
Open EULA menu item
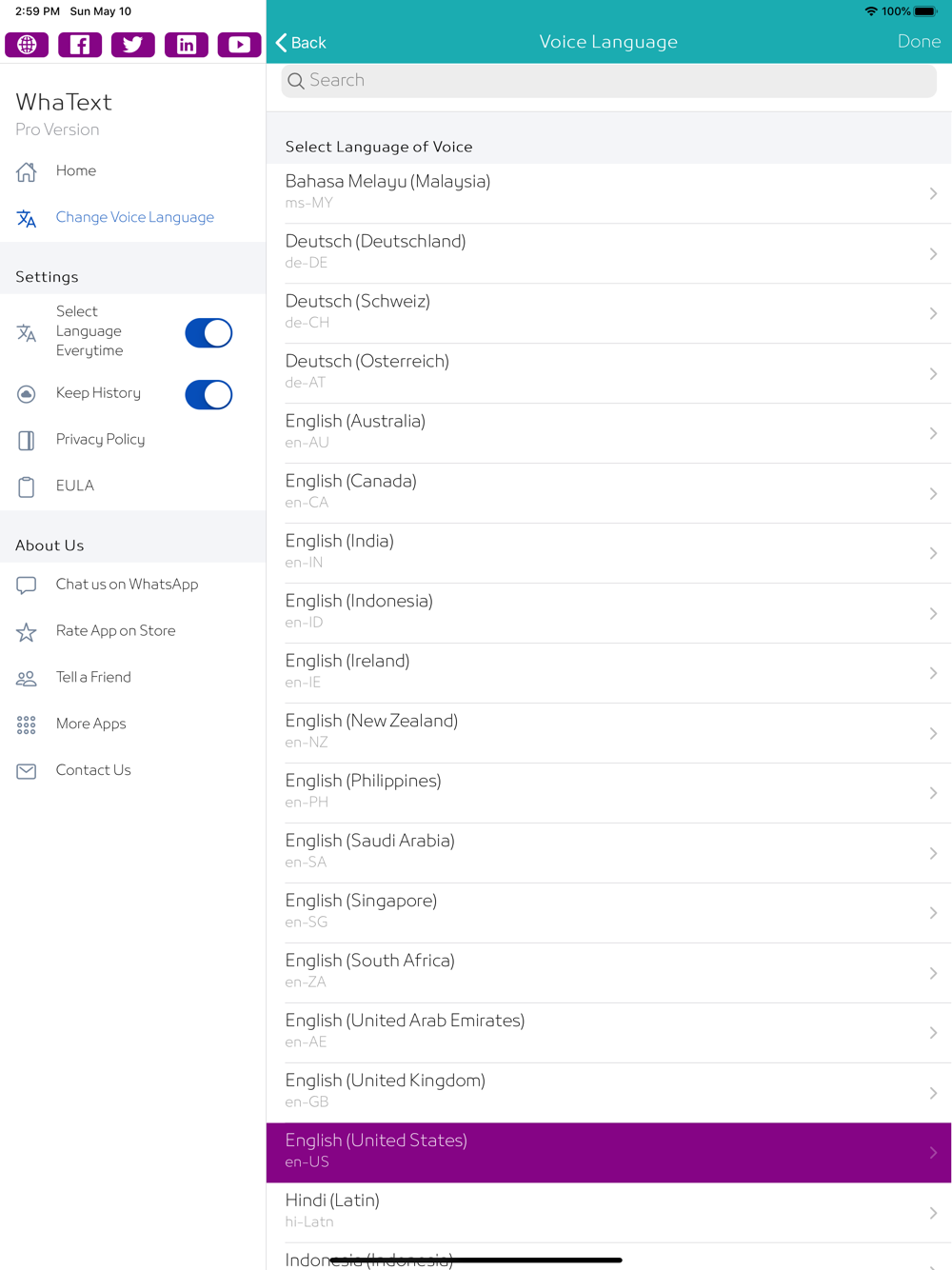point(133,486)
